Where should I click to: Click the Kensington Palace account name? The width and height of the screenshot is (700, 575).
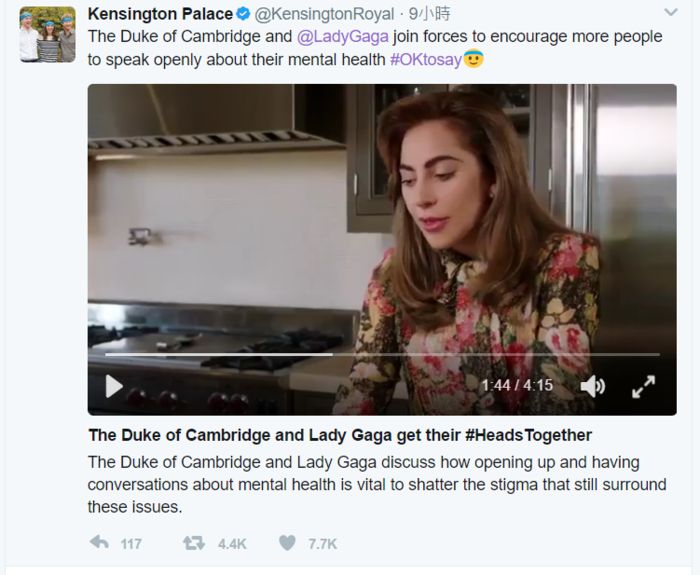160,14
